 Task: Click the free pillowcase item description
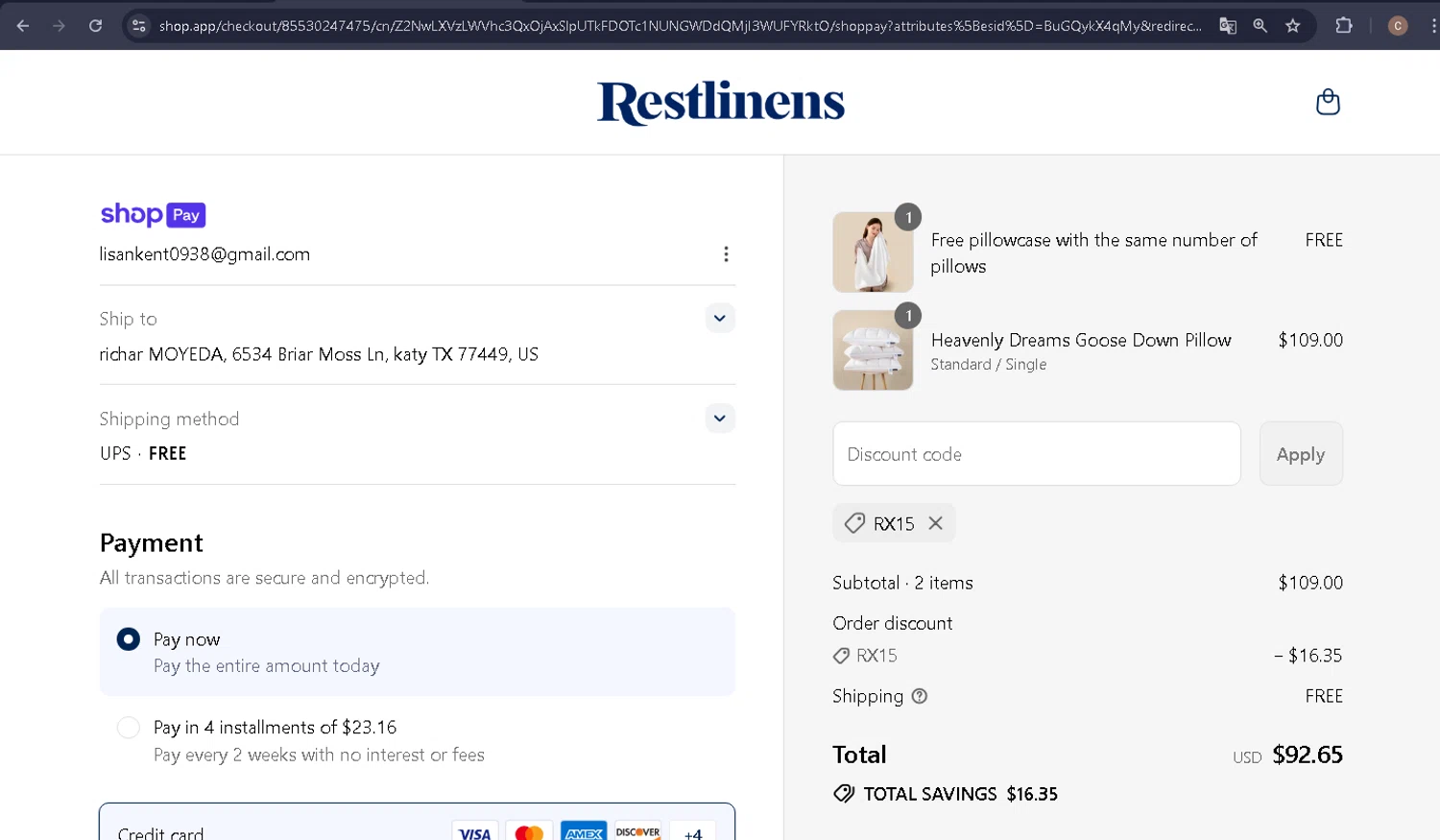[1094, 252]
